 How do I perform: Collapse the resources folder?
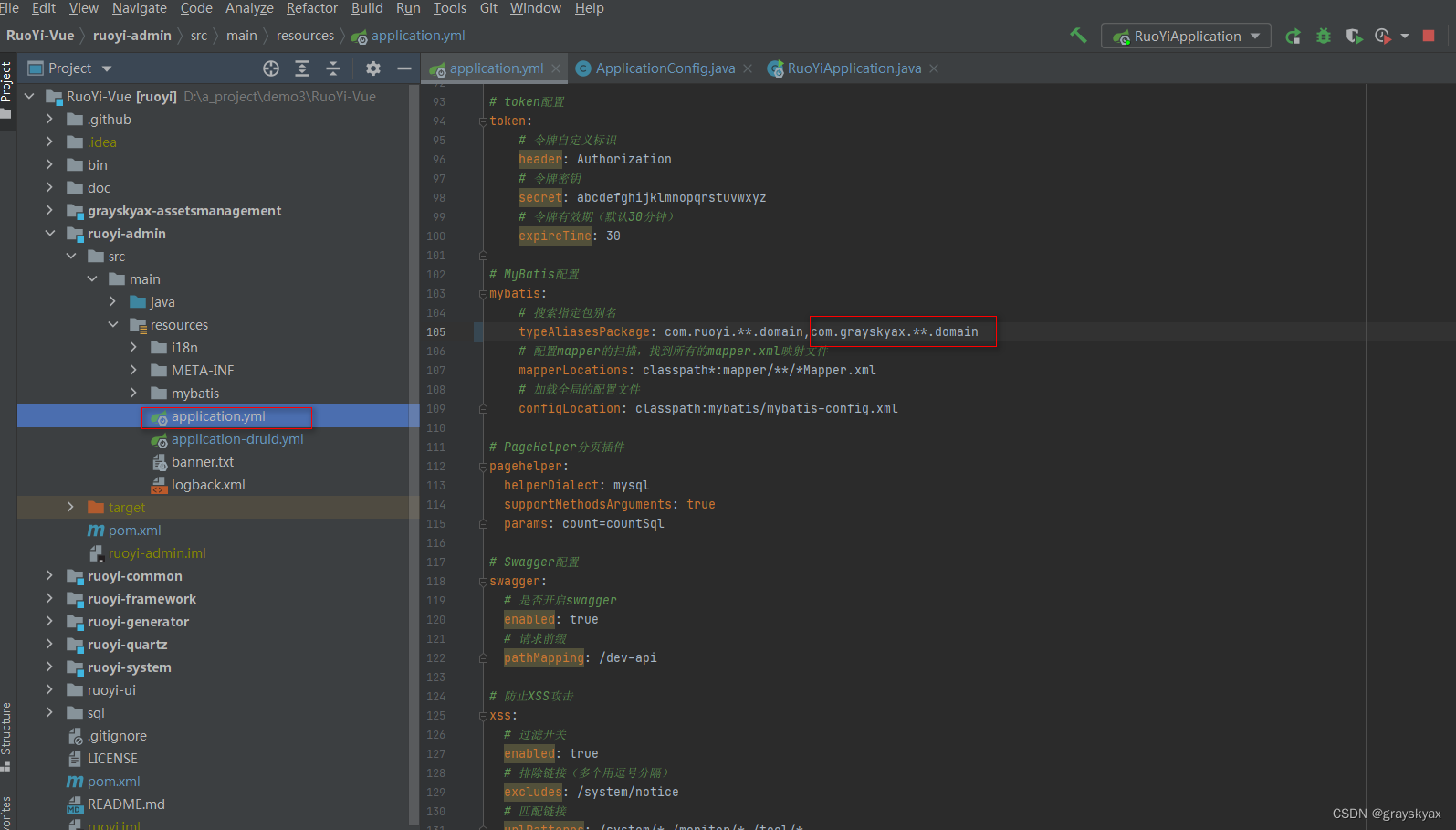[113, 324]
